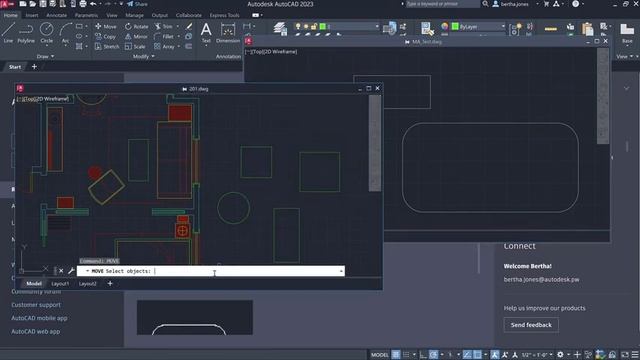
Task: Click the Copy command
Action: pos(105,36)
